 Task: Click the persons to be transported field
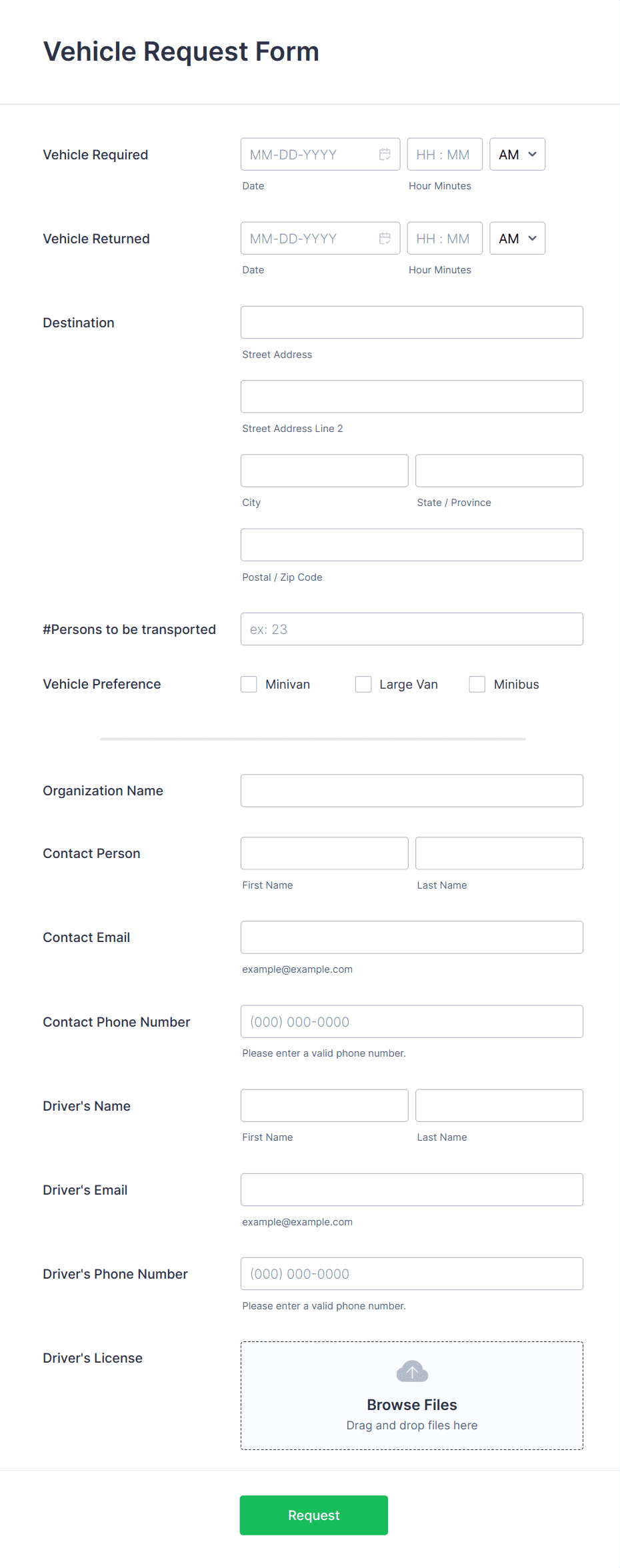[x=411, y=629]
